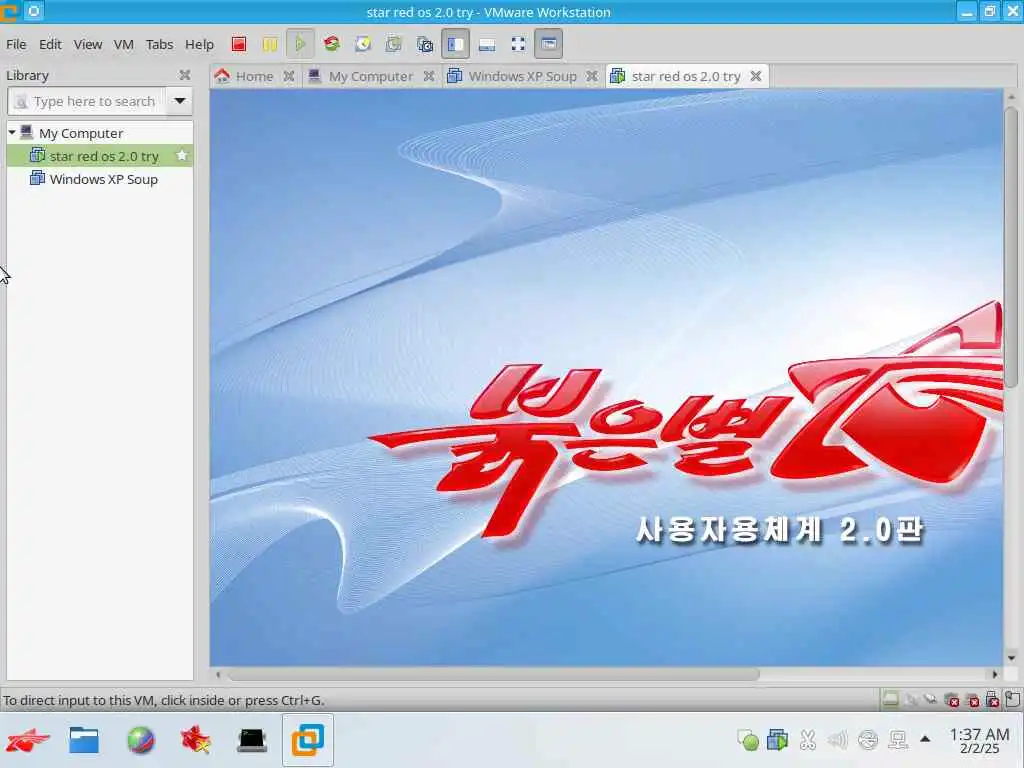Open the clipboard scissors tray icon
Viewport: 1024px width, 768px height.
click(x=808, y=740)
